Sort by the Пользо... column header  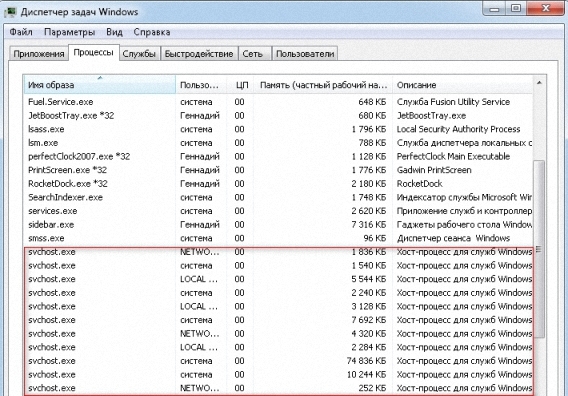pyautogui.click(x=201, y=85)
